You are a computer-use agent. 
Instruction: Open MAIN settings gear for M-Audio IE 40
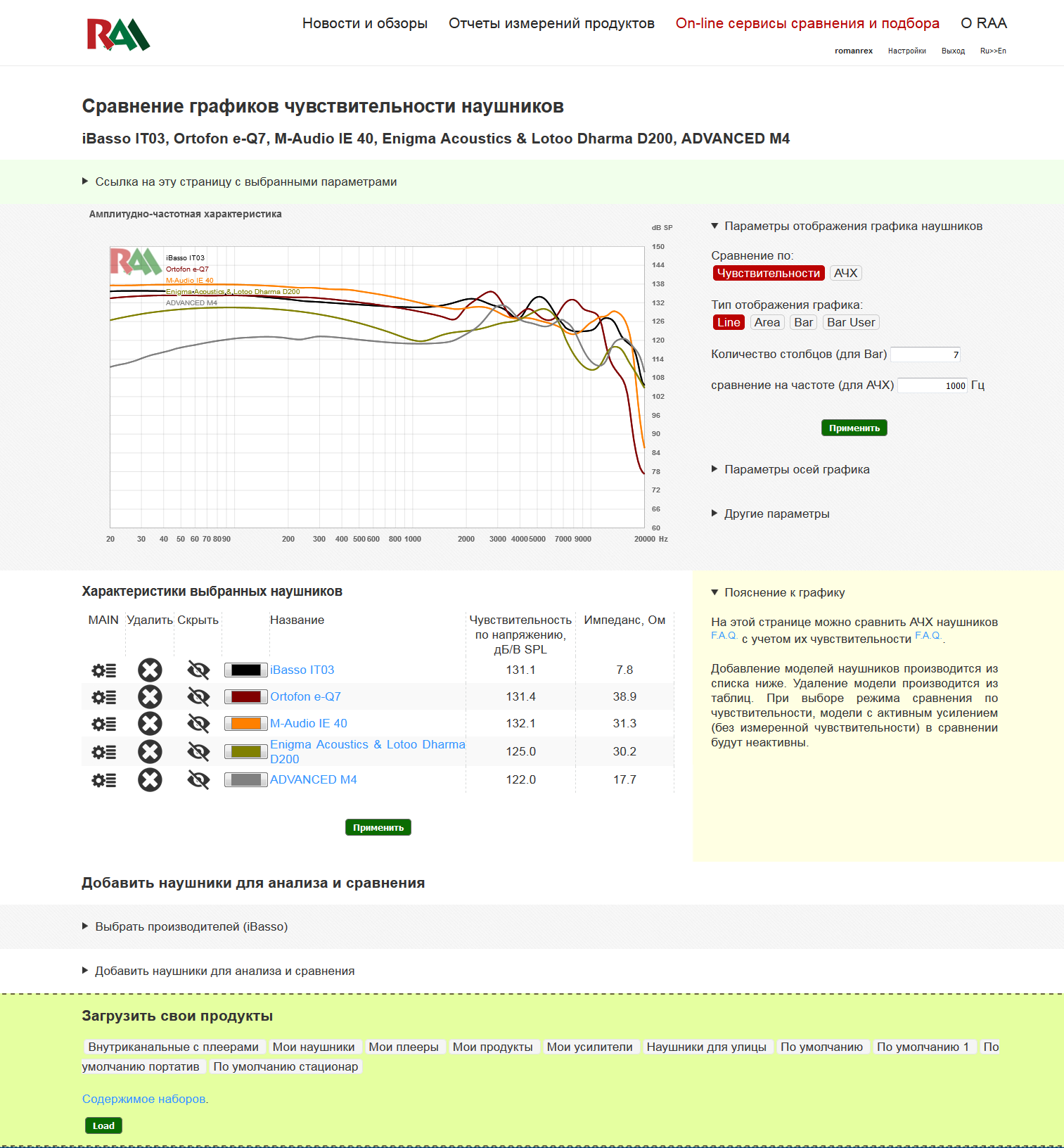pyautogui.click(x=103, y=724)
